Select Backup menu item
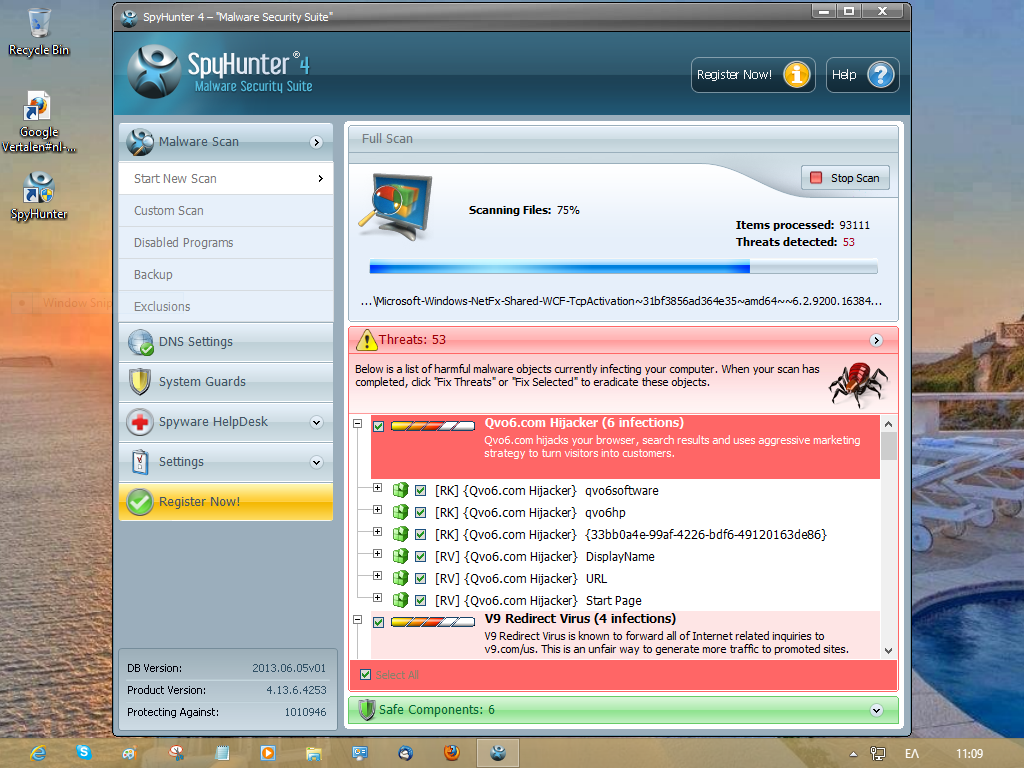 click(x=226, y=275)
